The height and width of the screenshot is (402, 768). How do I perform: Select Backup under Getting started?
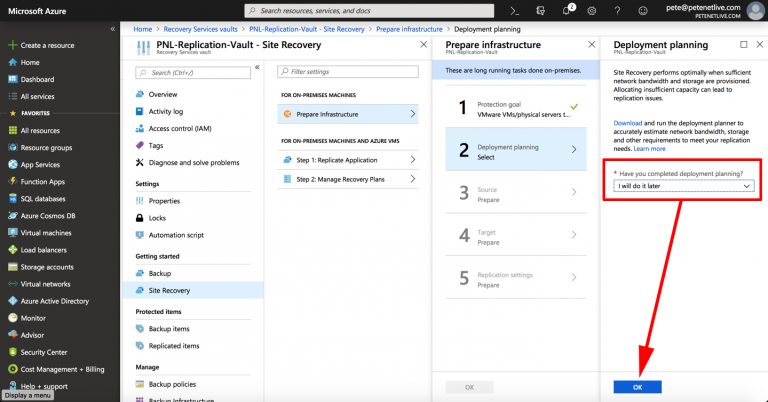pos(160,274)
